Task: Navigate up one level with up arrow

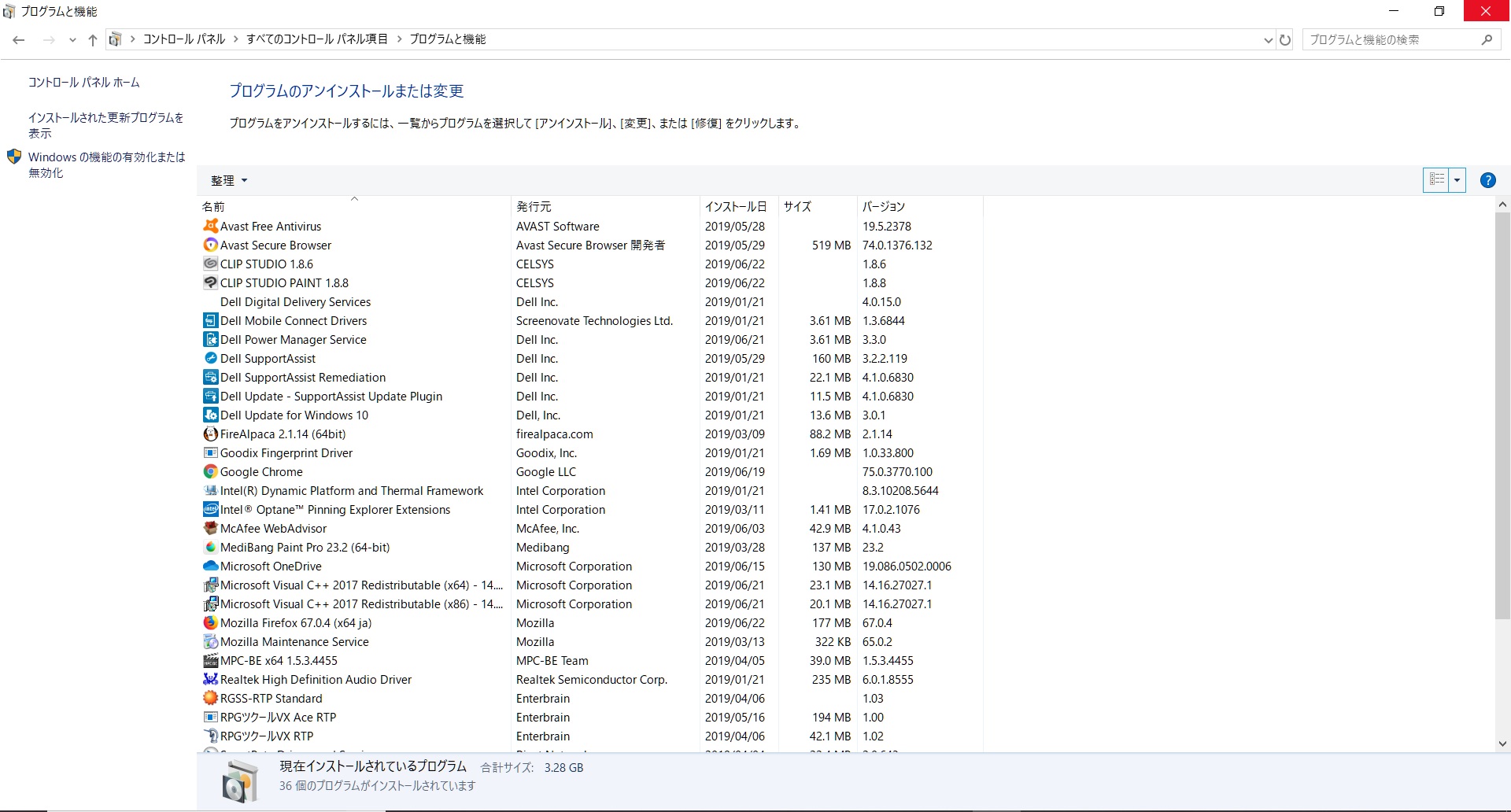Action: 93,39
